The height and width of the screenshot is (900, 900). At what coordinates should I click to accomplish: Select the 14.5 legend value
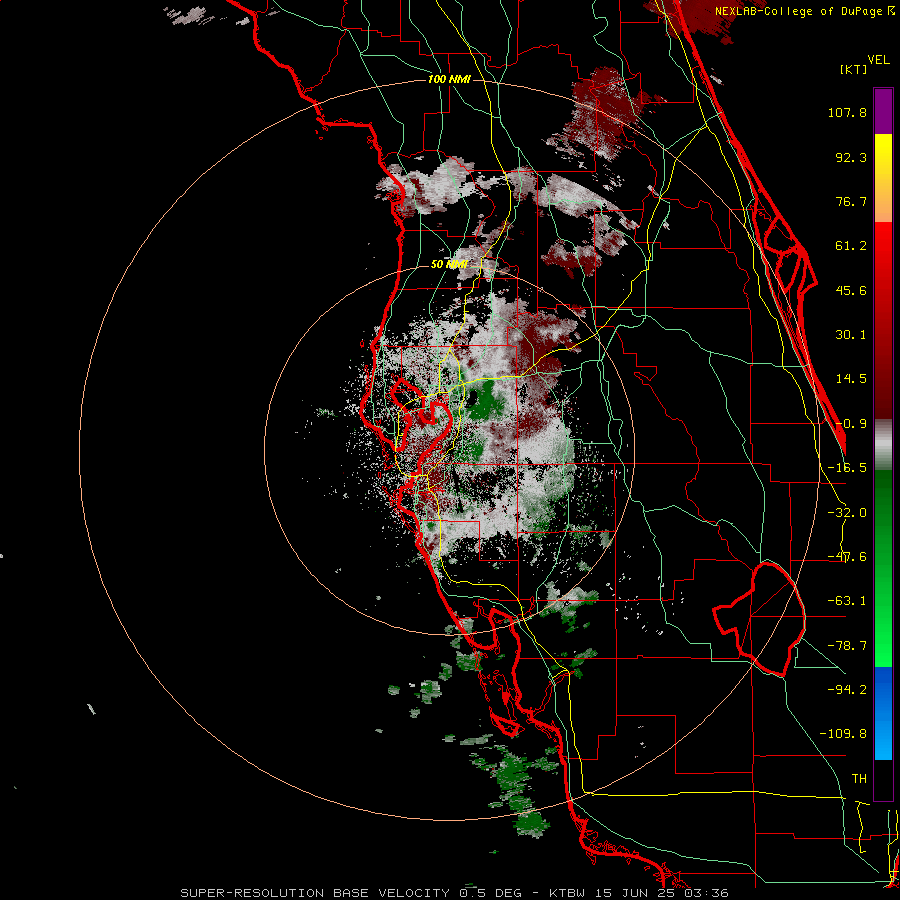click(851, 379)
